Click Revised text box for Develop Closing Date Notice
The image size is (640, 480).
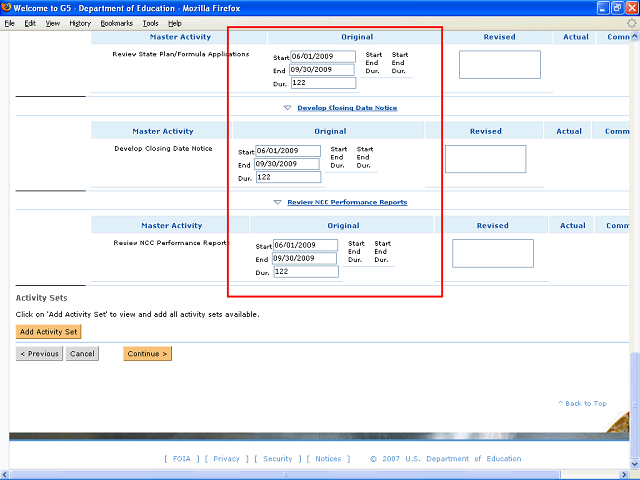point(485,159)
